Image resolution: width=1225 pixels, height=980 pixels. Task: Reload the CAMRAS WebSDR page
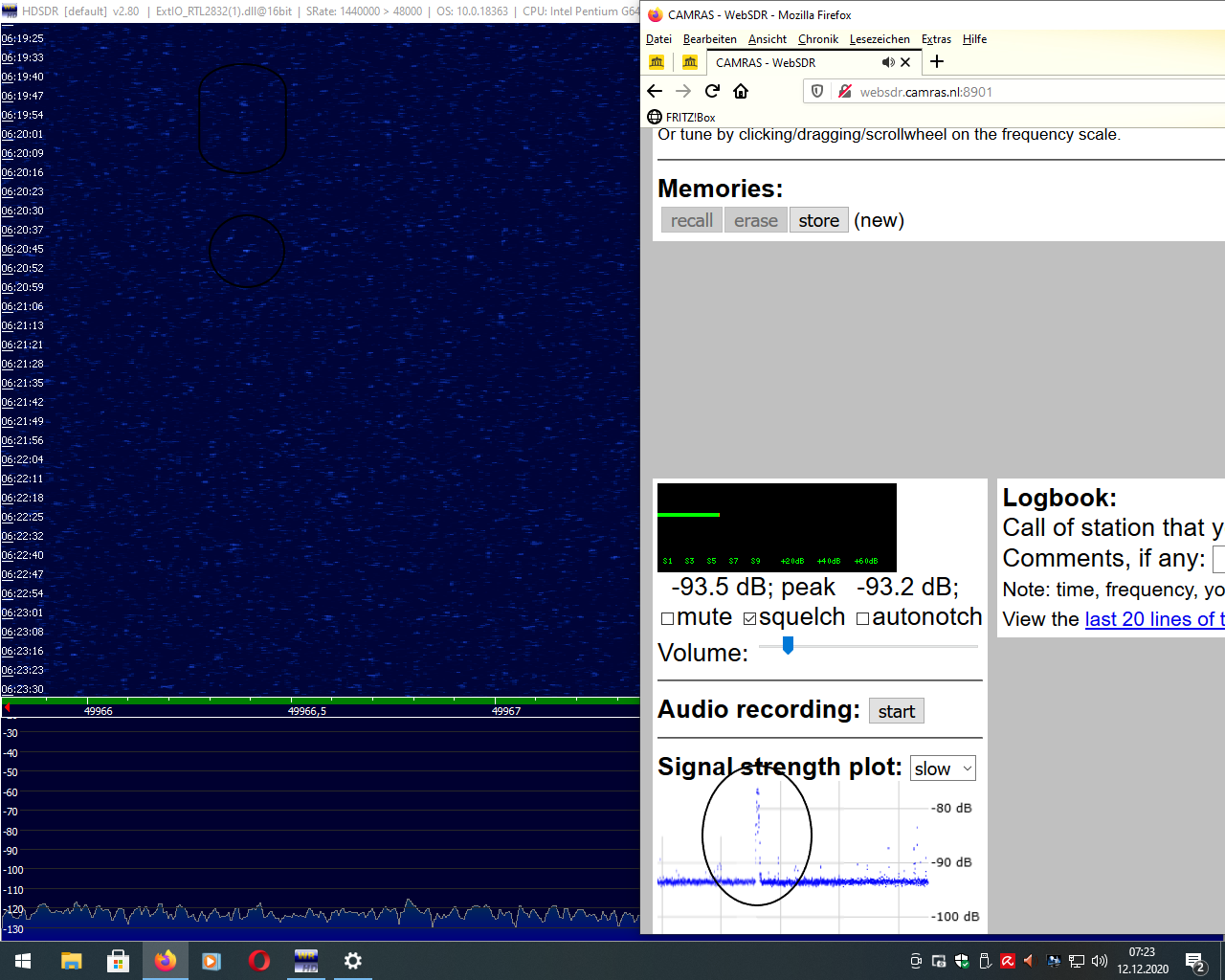712,91
